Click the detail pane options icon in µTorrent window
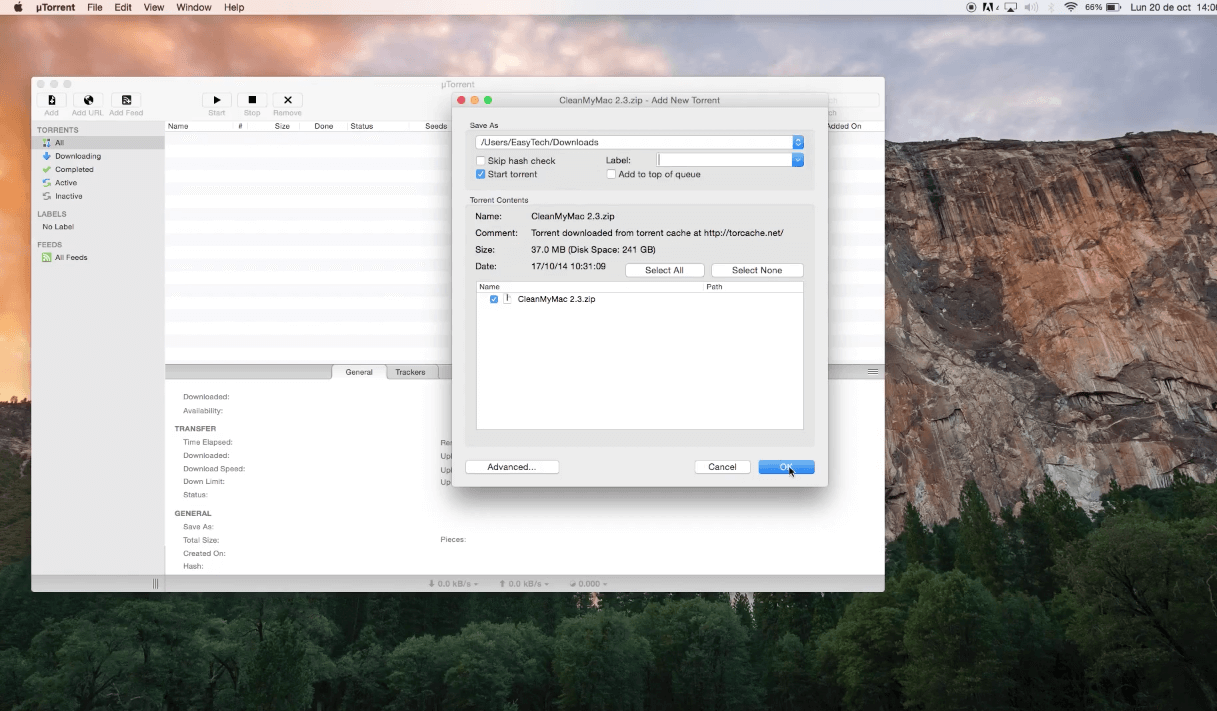The height and width of the screenshot is (711, 1217). [873, 371]
